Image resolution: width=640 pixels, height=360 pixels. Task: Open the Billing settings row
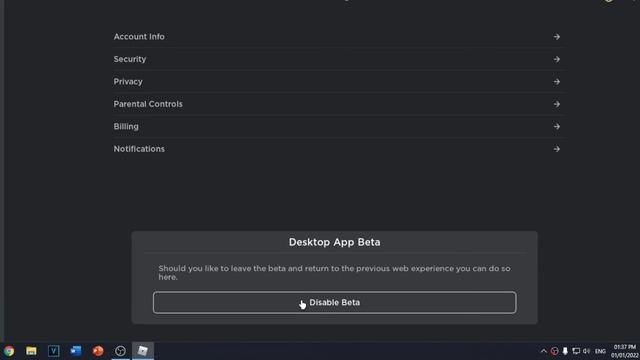pyautogui.click(x=337, y=127)
